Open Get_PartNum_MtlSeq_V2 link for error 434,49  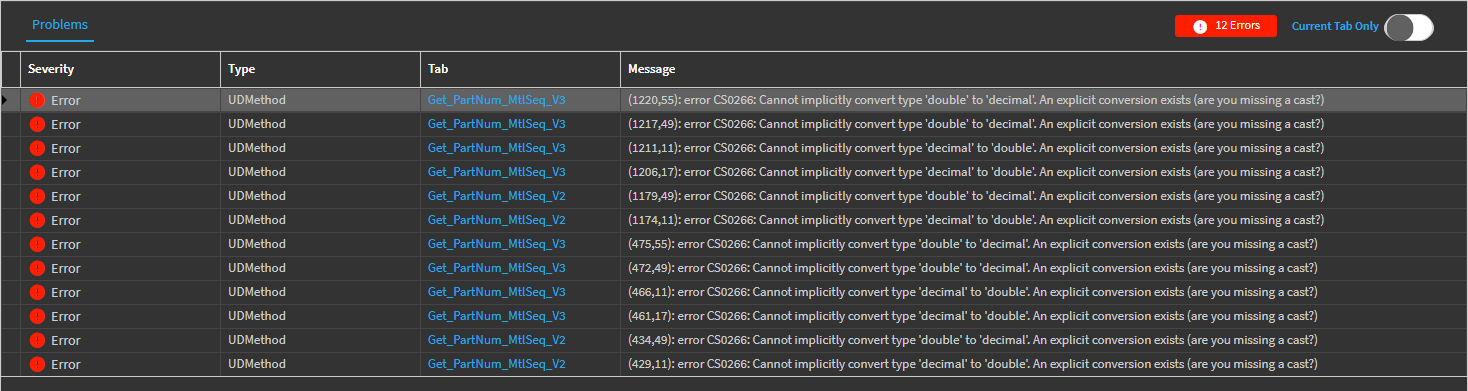497,340
